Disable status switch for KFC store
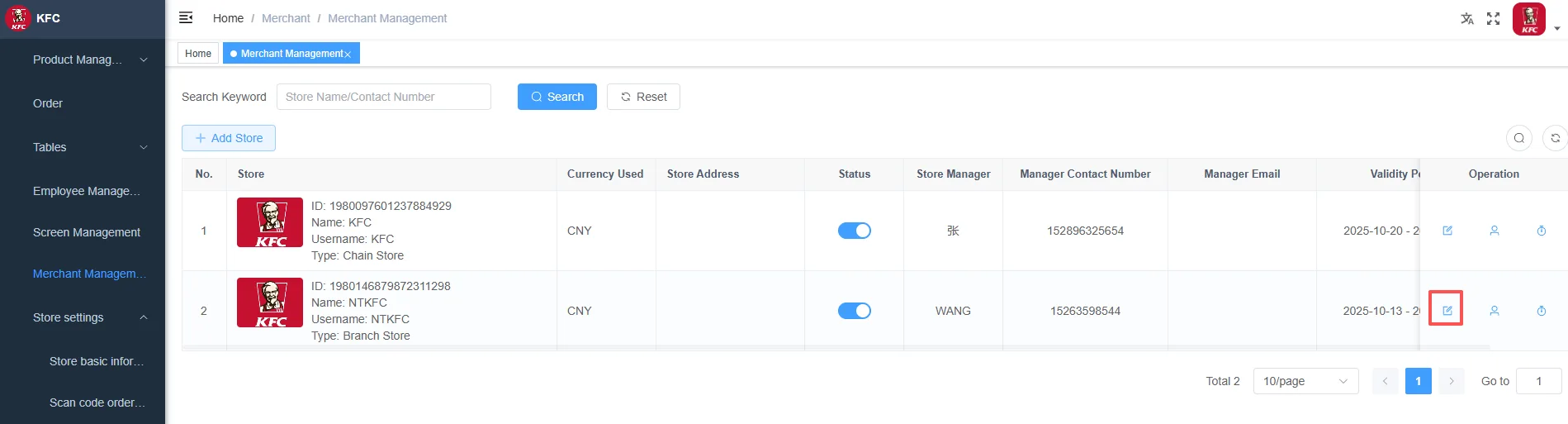The width and height of the screenshot is (1568, 424). coord(855,231)
